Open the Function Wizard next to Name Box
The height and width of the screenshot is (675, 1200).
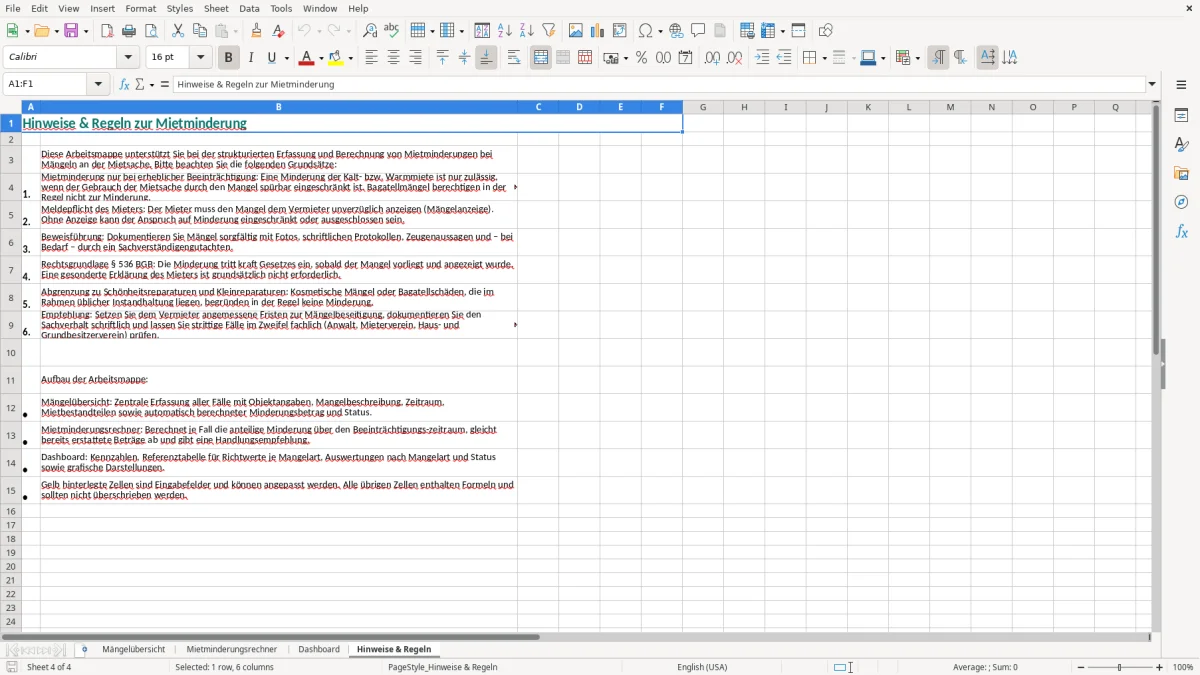(124, 84)
